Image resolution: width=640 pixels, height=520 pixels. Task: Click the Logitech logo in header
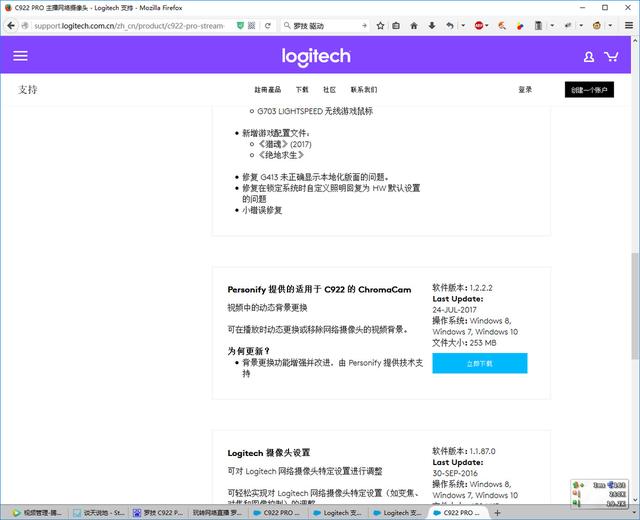coord(316,57)
